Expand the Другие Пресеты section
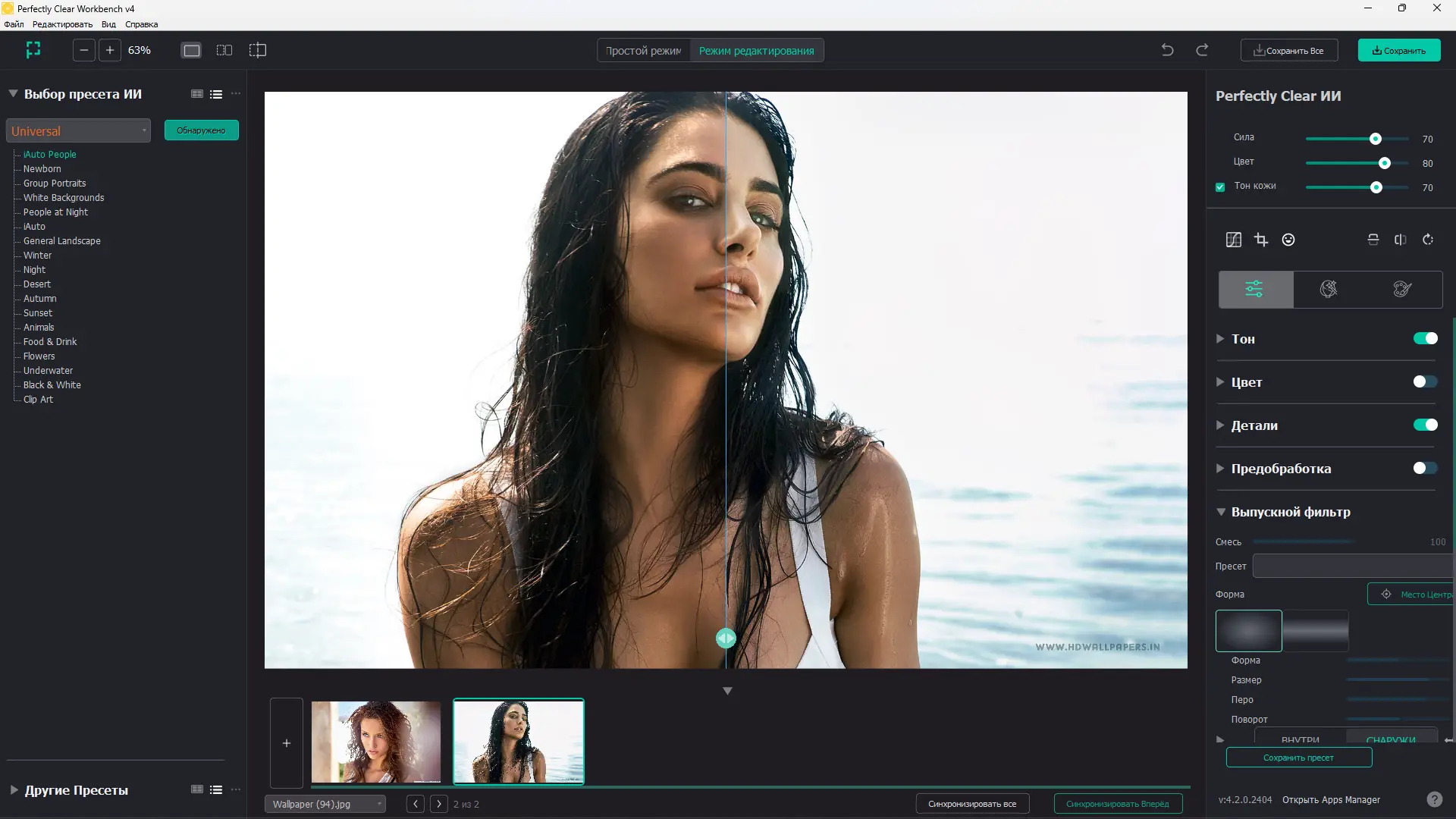 point(14,789)
